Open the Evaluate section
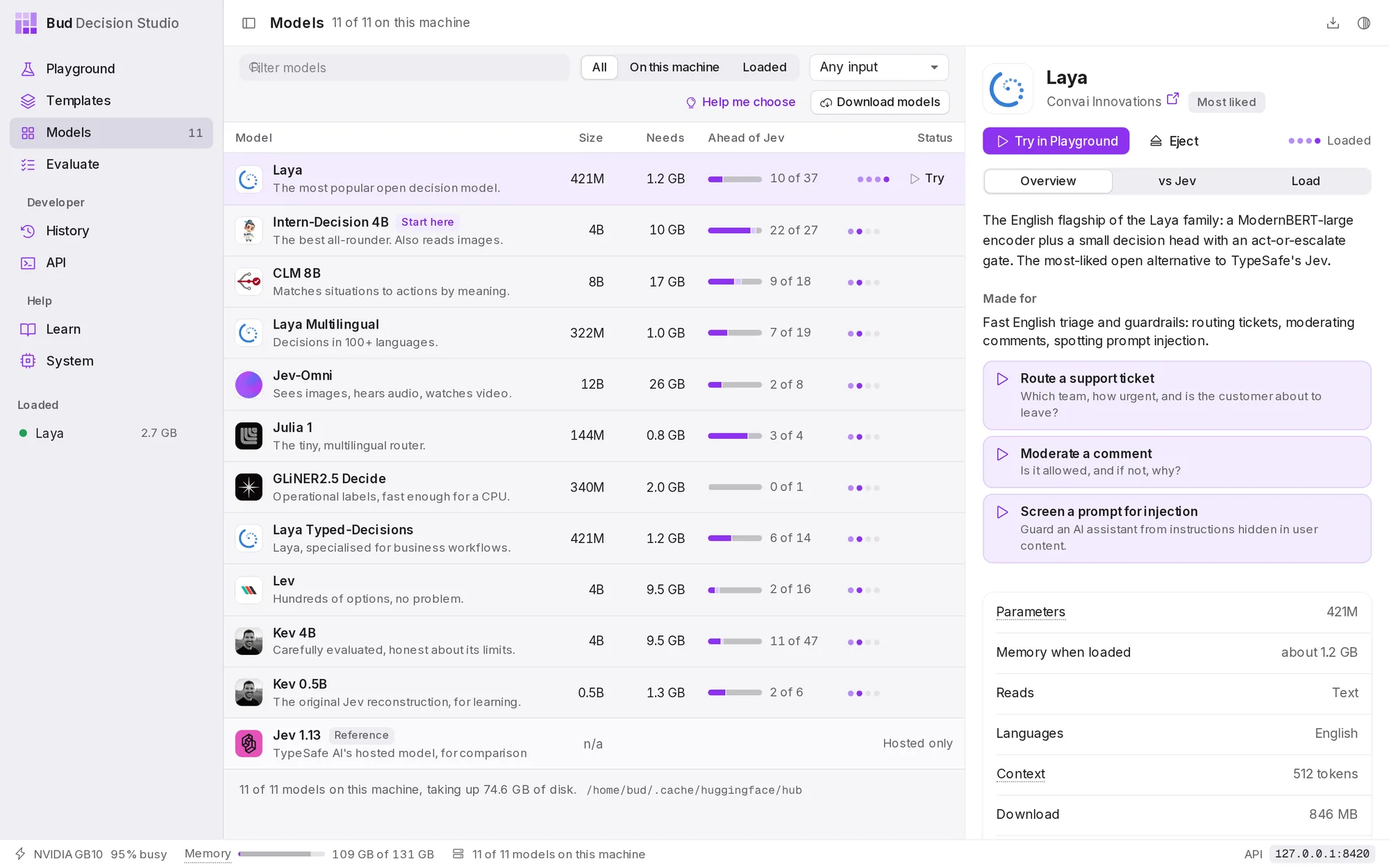 (x=111, y=165)
